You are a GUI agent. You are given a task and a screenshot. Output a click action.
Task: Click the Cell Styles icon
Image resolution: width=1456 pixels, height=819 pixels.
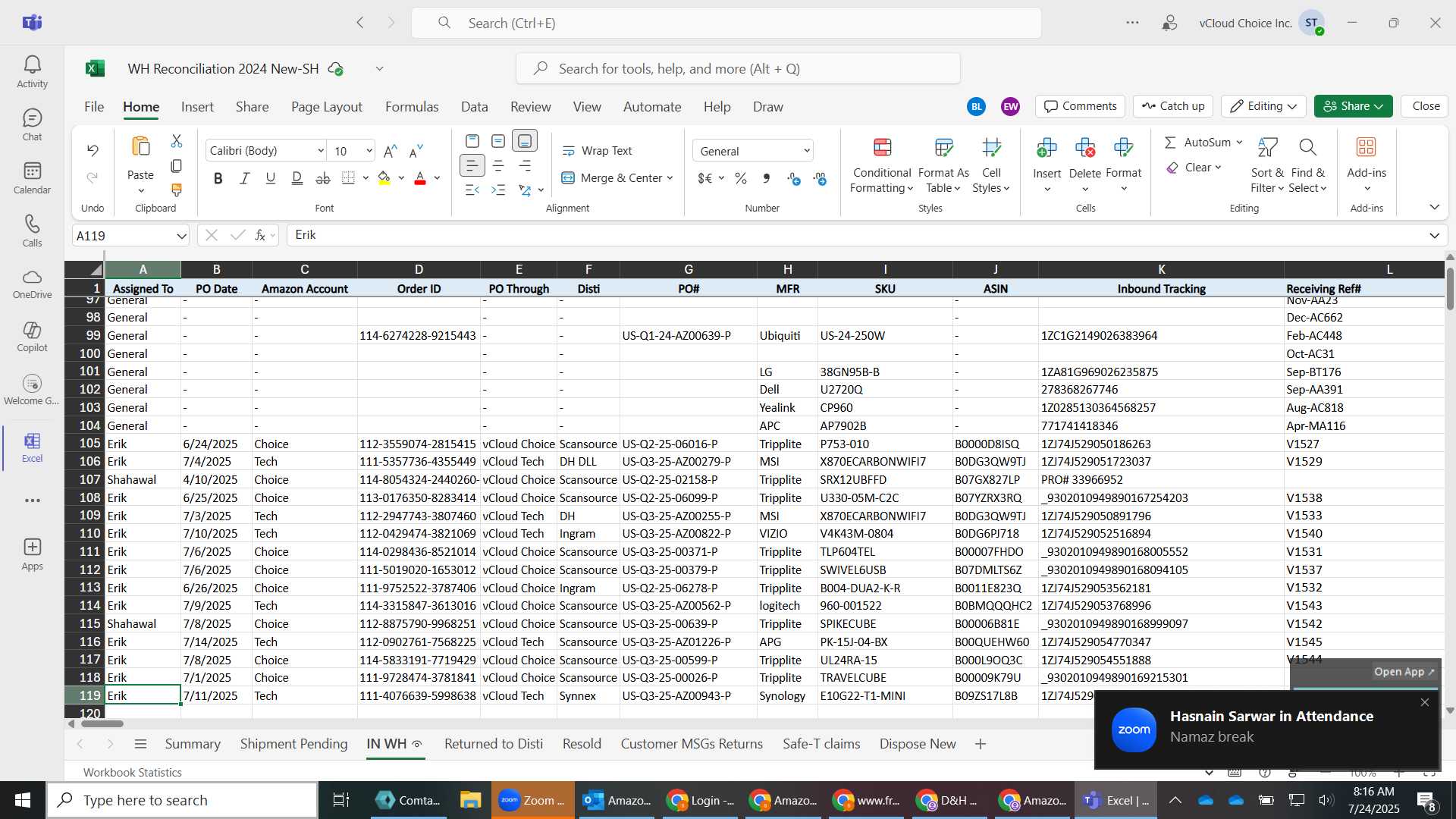(991, 147)
